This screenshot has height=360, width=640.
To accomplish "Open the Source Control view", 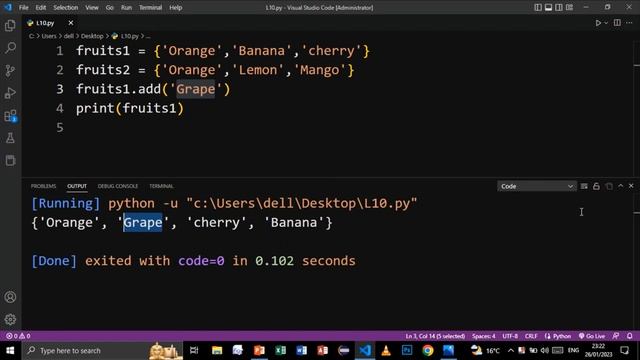I will pos(10,71).
